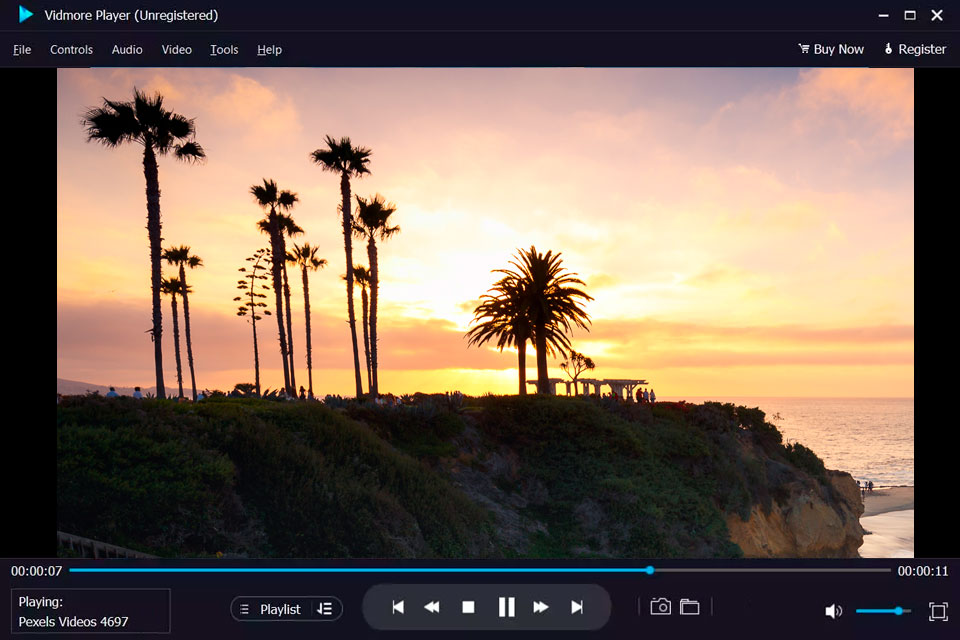Rewind the video
This screenshot has height=640, width=960.
point(432,607)
